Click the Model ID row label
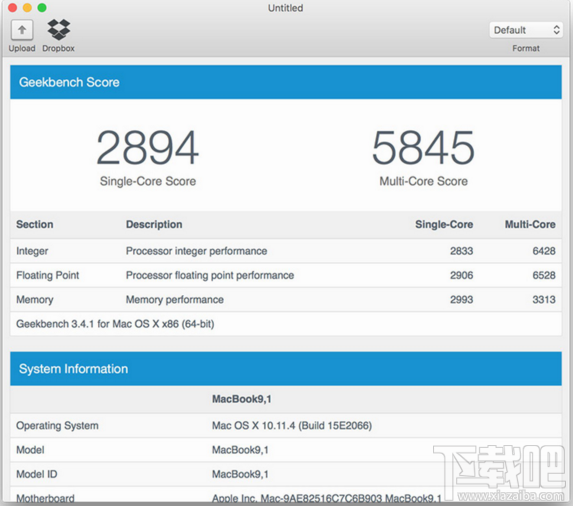The height and width of the screenshot is (506, 573). 37,474
